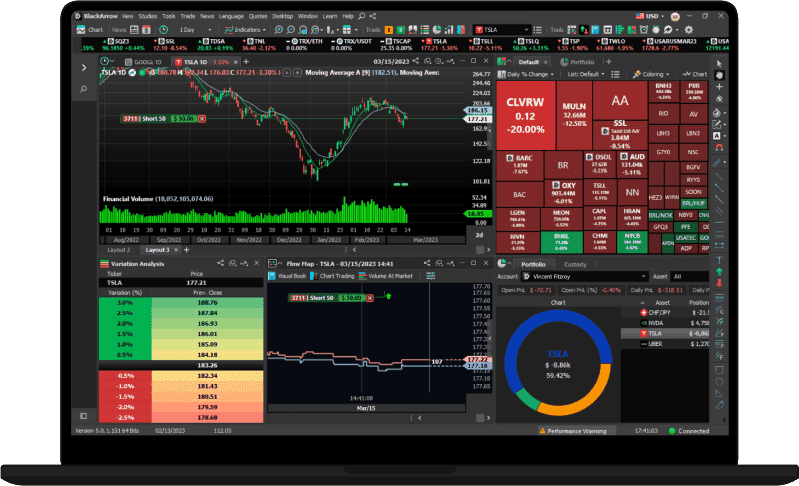
Task: Open the Coloring dropdown in heatmap
Action: click(x=651, y=74)
